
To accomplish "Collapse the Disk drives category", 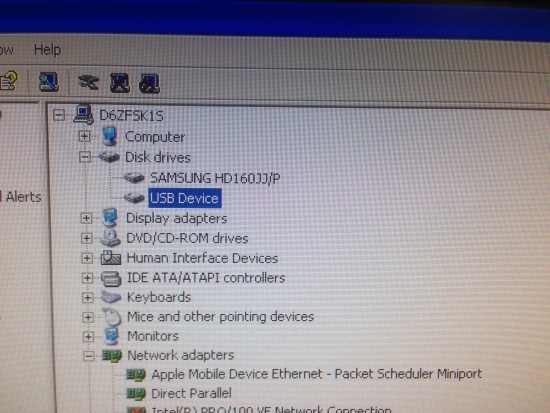I will (x=85, y=157).
